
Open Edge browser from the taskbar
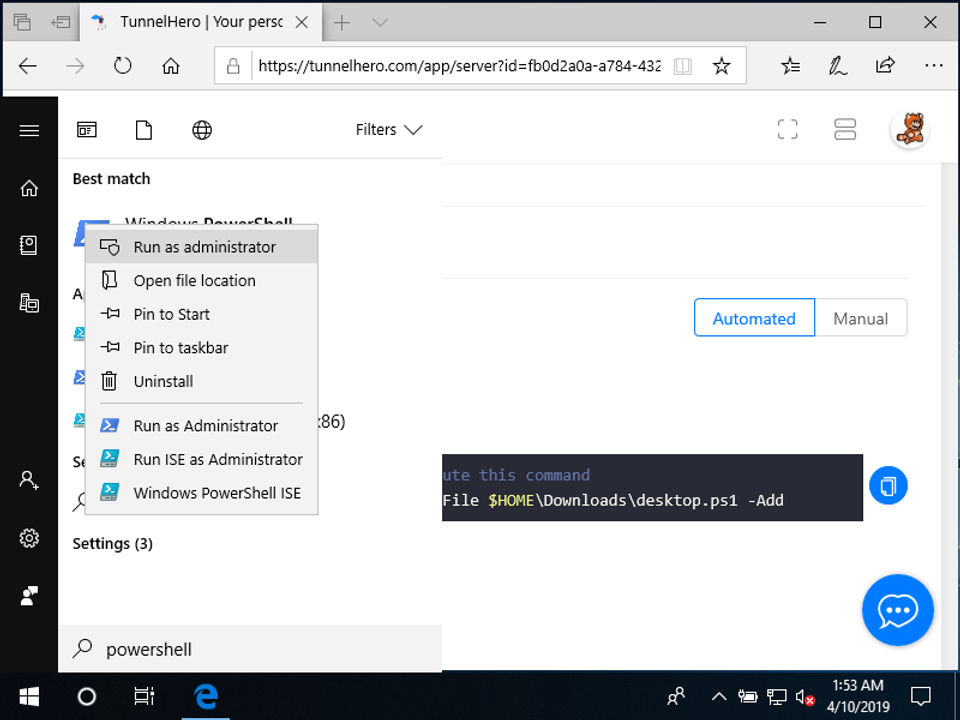coord(206,696)
